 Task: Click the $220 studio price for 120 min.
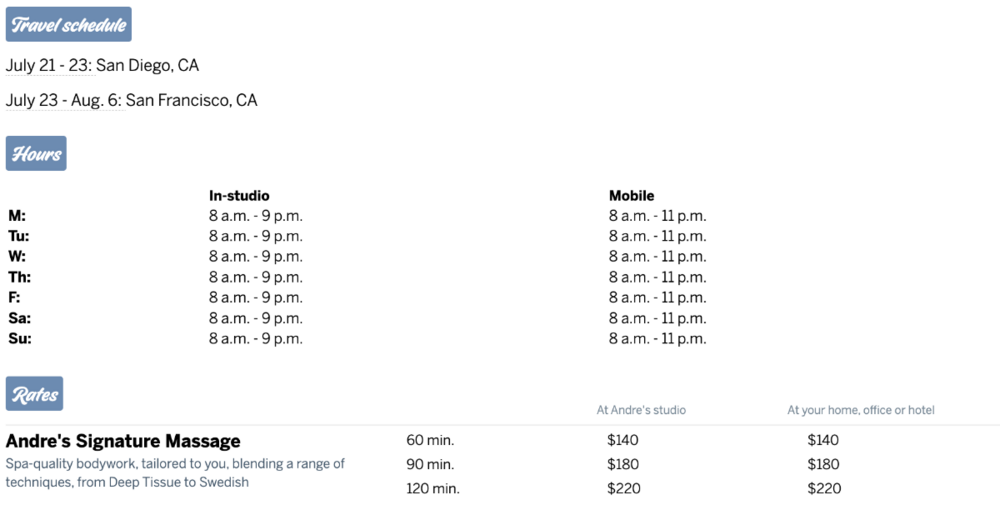623,489
